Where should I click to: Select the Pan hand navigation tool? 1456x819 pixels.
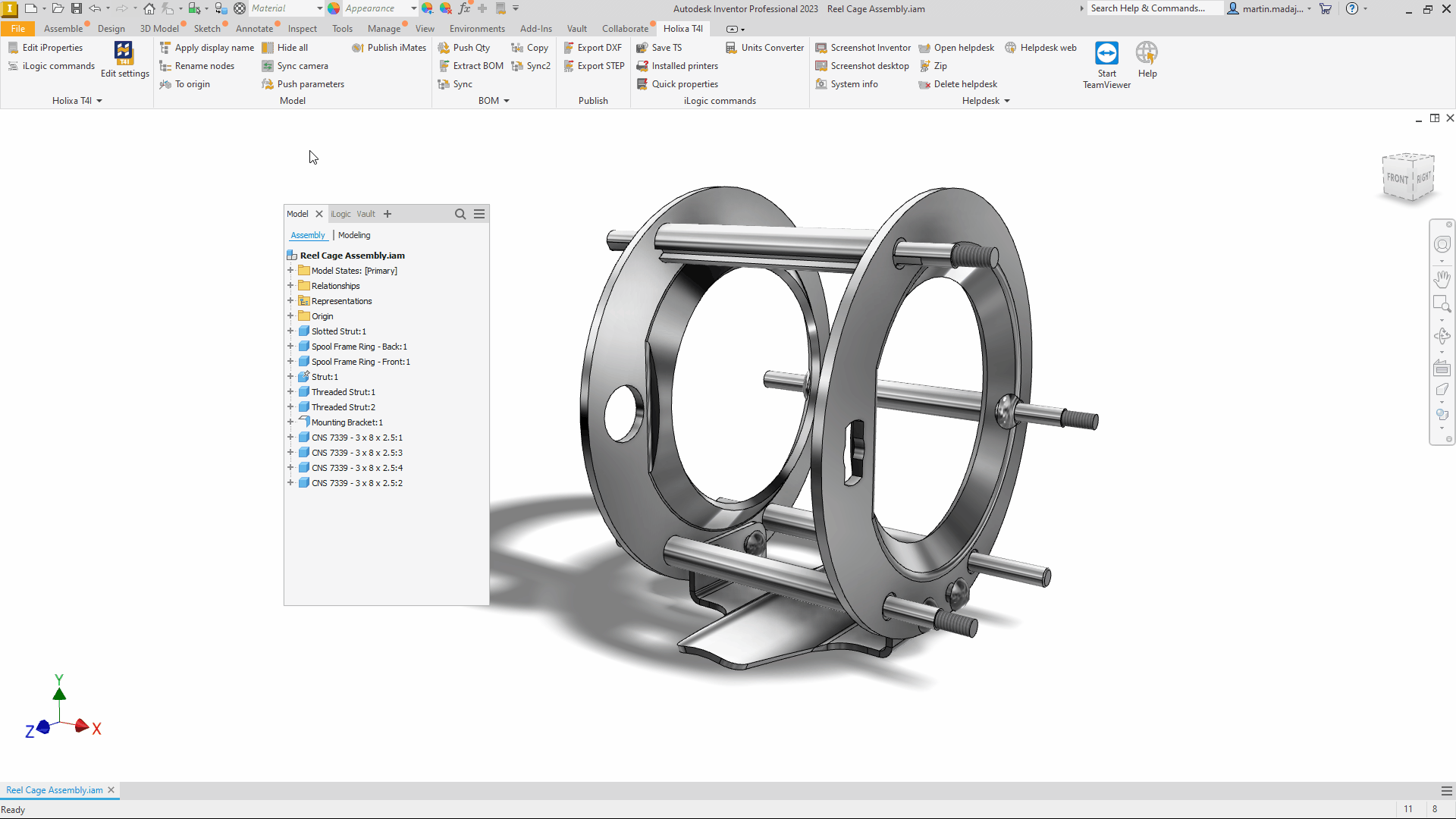tap(1442, 279)
